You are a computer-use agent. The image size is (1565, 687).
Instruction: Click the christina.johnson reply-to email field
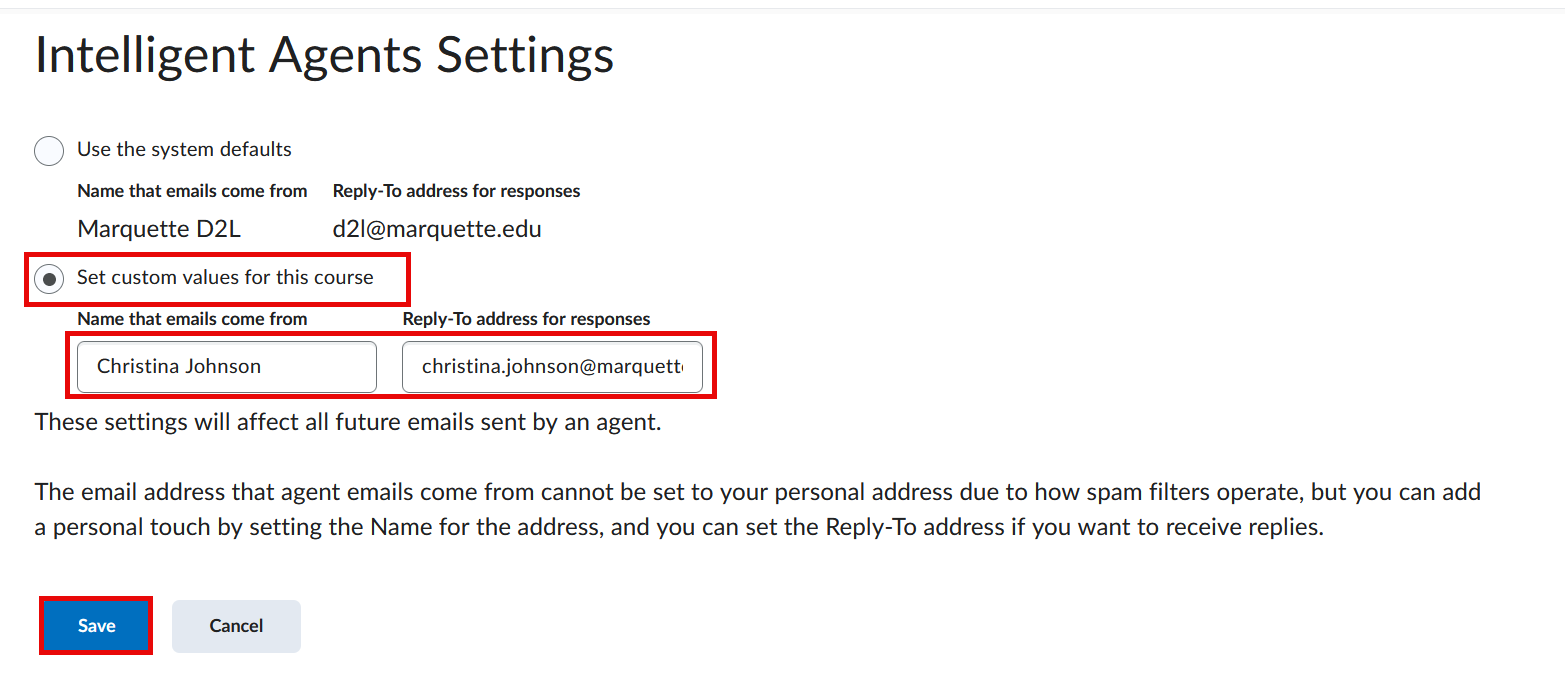point(552,367)
